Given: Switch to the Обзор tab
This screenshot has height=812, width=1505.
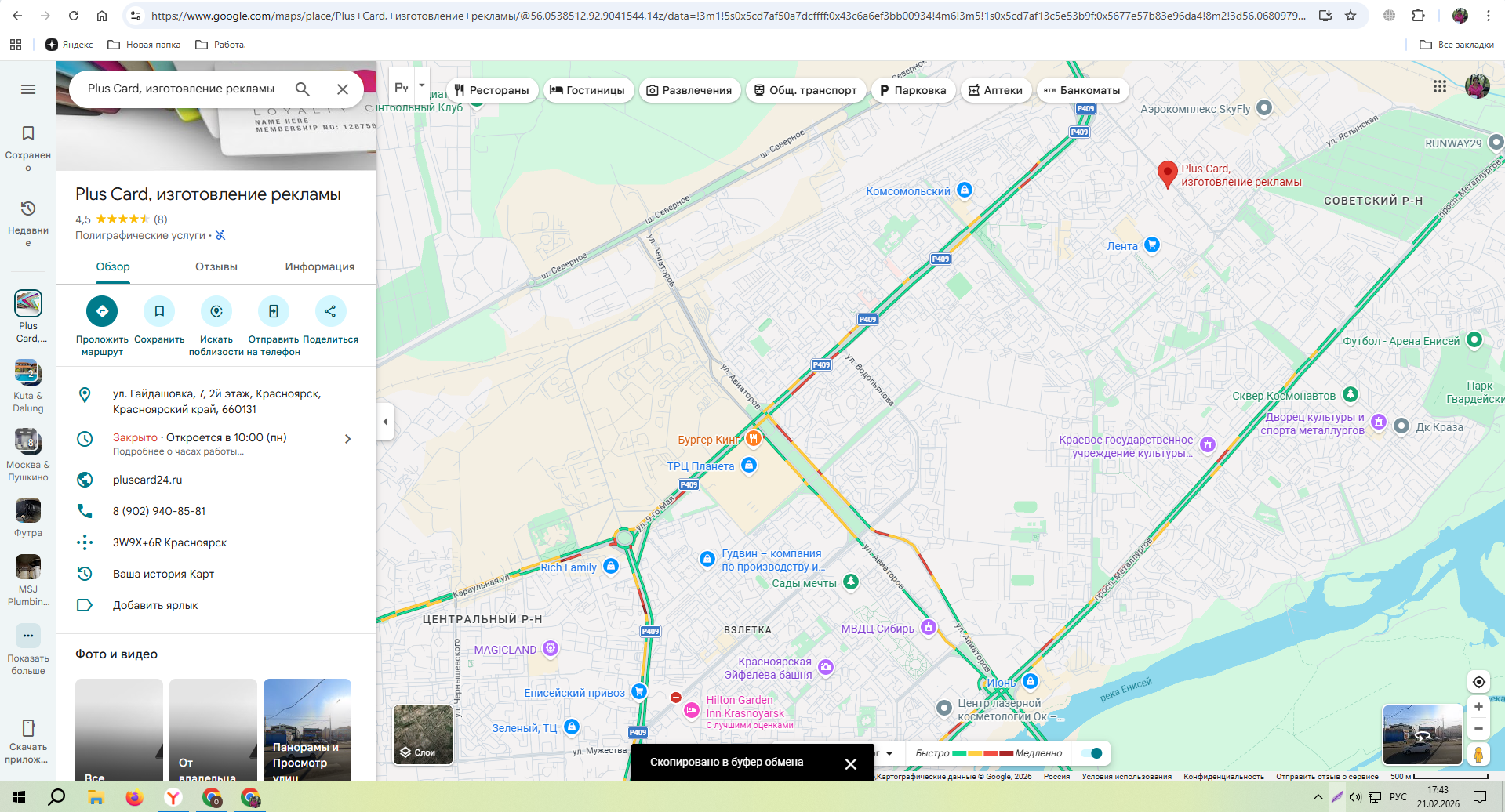Looking at the screenshot, I should pyautogui.click(x=113, y=267).
